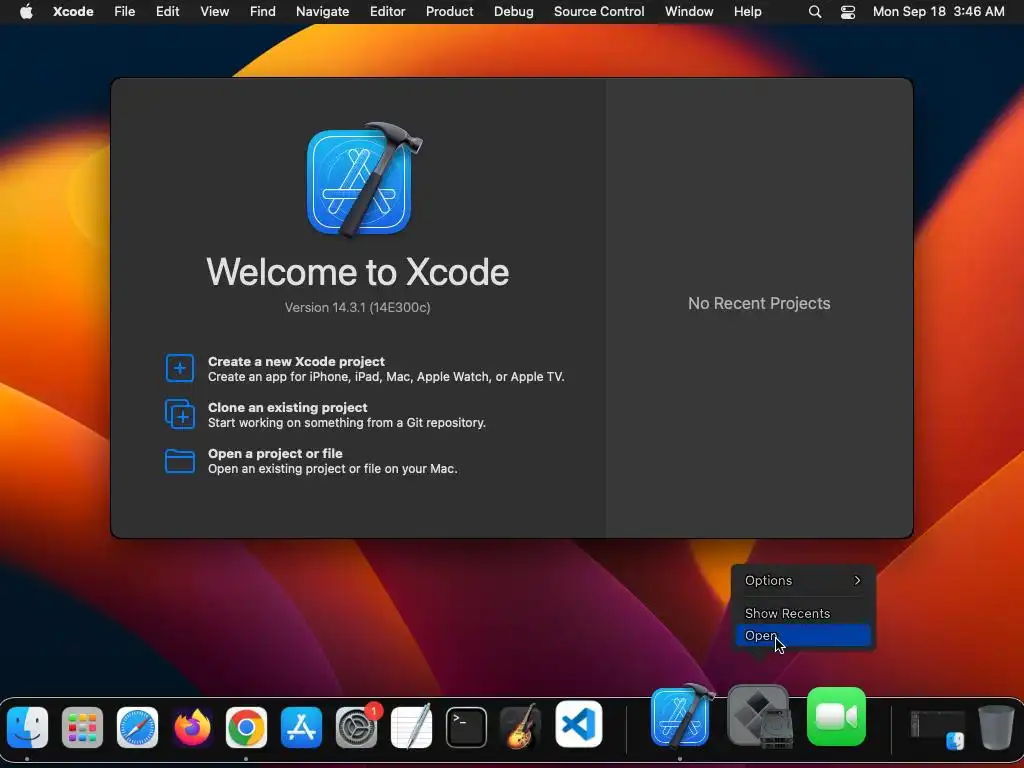Click the date and time display

[938, 11]
